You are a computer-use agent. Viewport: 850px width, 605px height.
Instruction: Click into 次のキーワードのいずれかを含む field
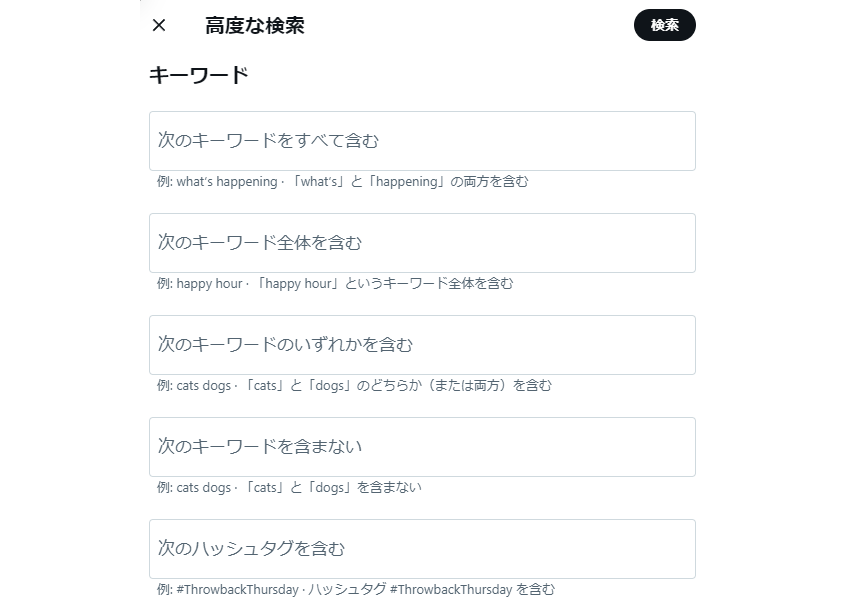coord(422,345)
